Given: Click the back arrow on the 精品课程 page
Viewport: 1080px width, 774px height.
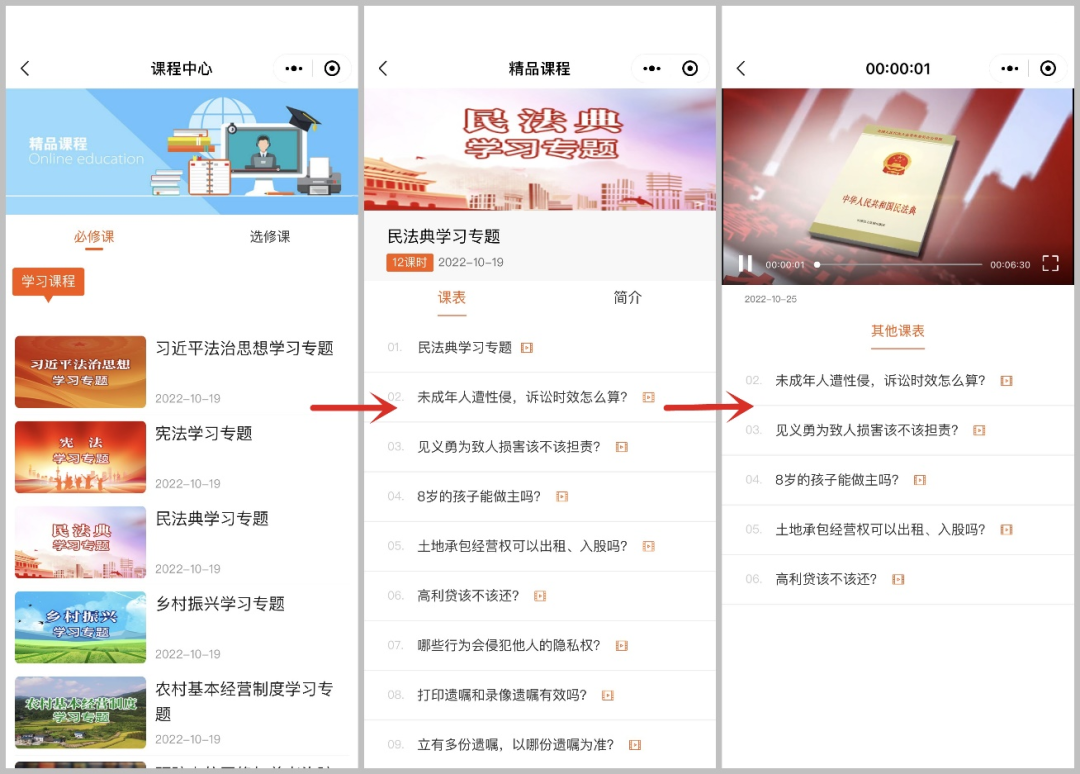Looking at the screenshot, I should (x=383, y=68).
